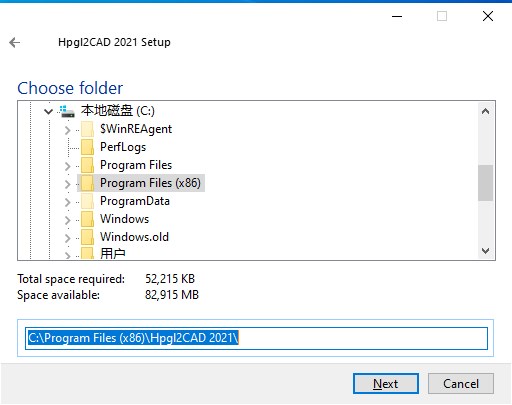512x405 pixels.
Task: Minimize the setup window
Action: [397, 16]
